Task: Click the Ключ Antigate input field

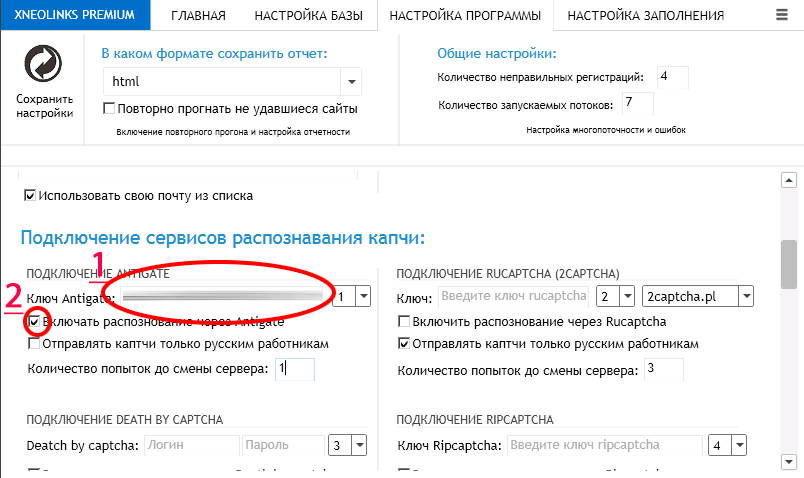Action: click(223, 296)
